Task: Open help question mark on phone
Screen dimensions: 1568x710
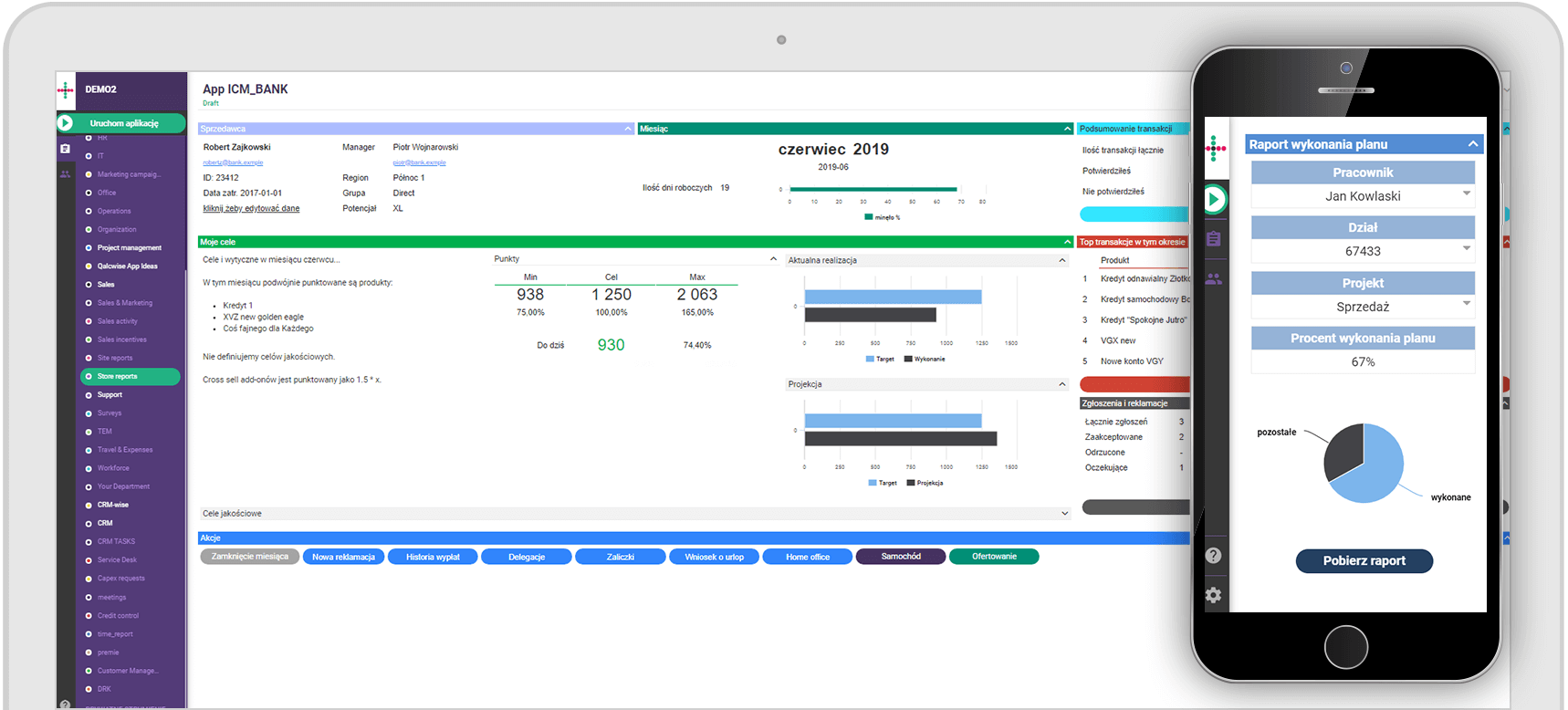Action: tap(1213, 556)
